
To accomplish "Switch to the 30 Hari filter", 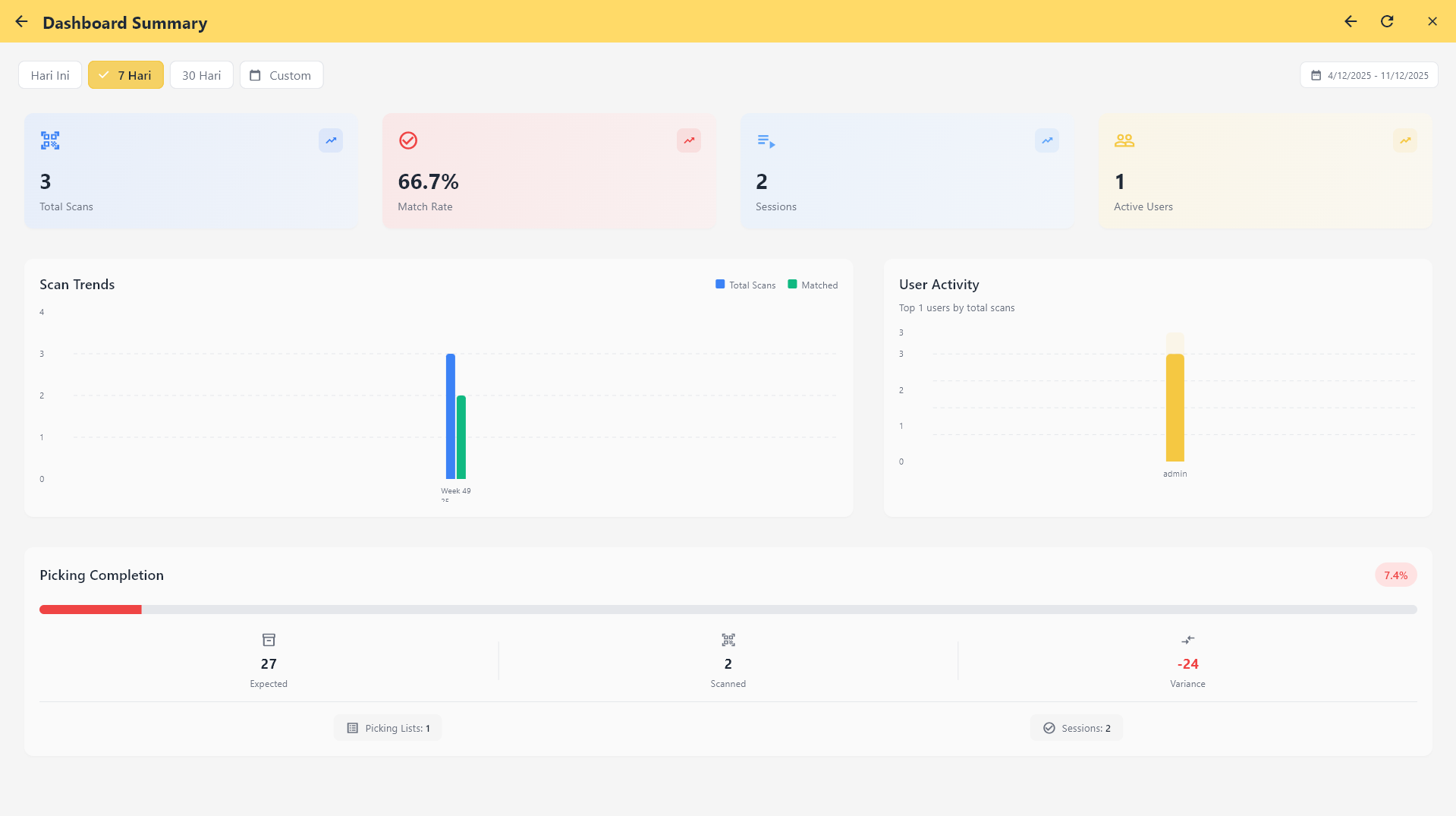I will coord(201,74).
